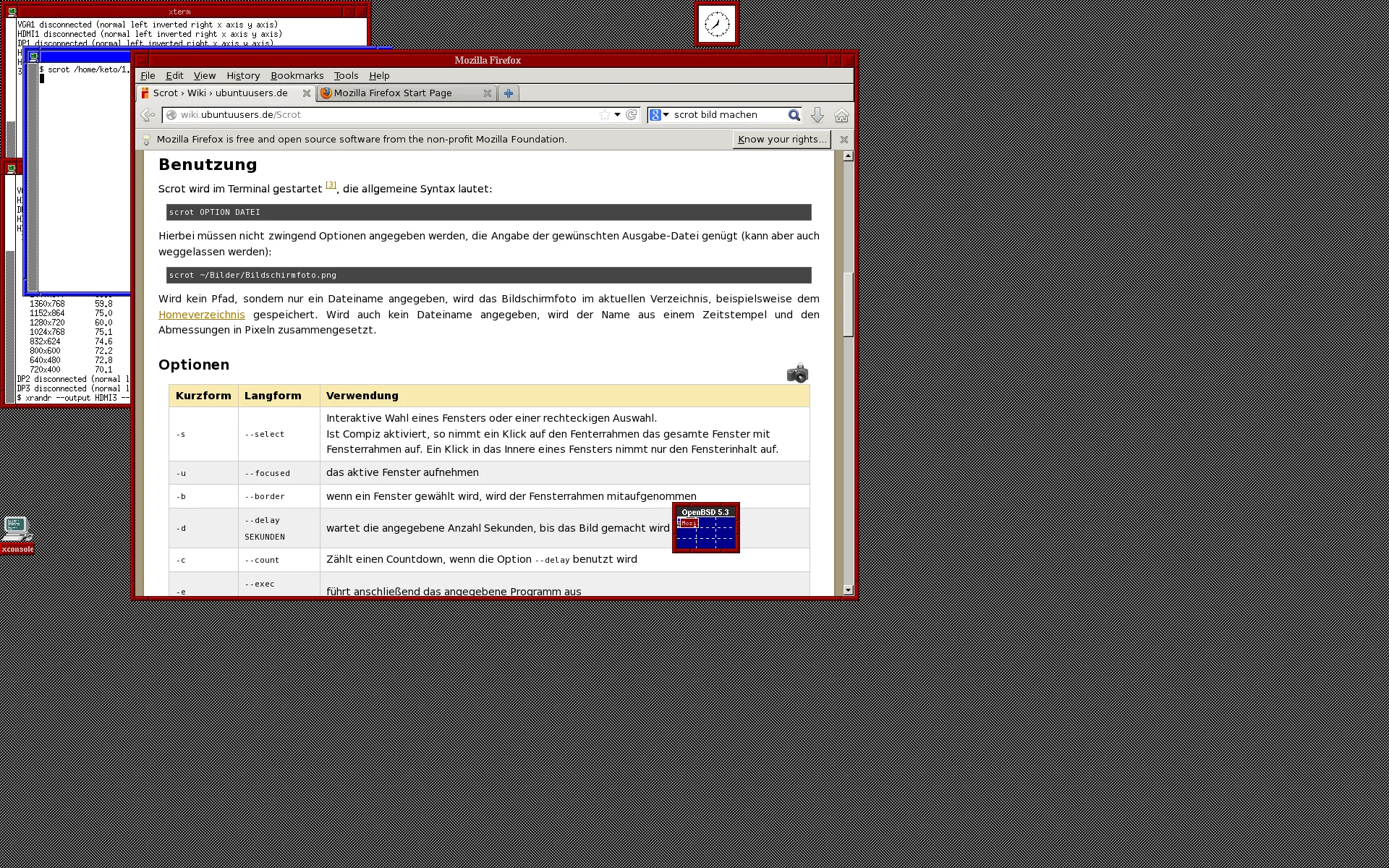The width and height of the screenshot is (1389, 868).
Task: Go to Firefox home page icon
Action: pos(841,115)
